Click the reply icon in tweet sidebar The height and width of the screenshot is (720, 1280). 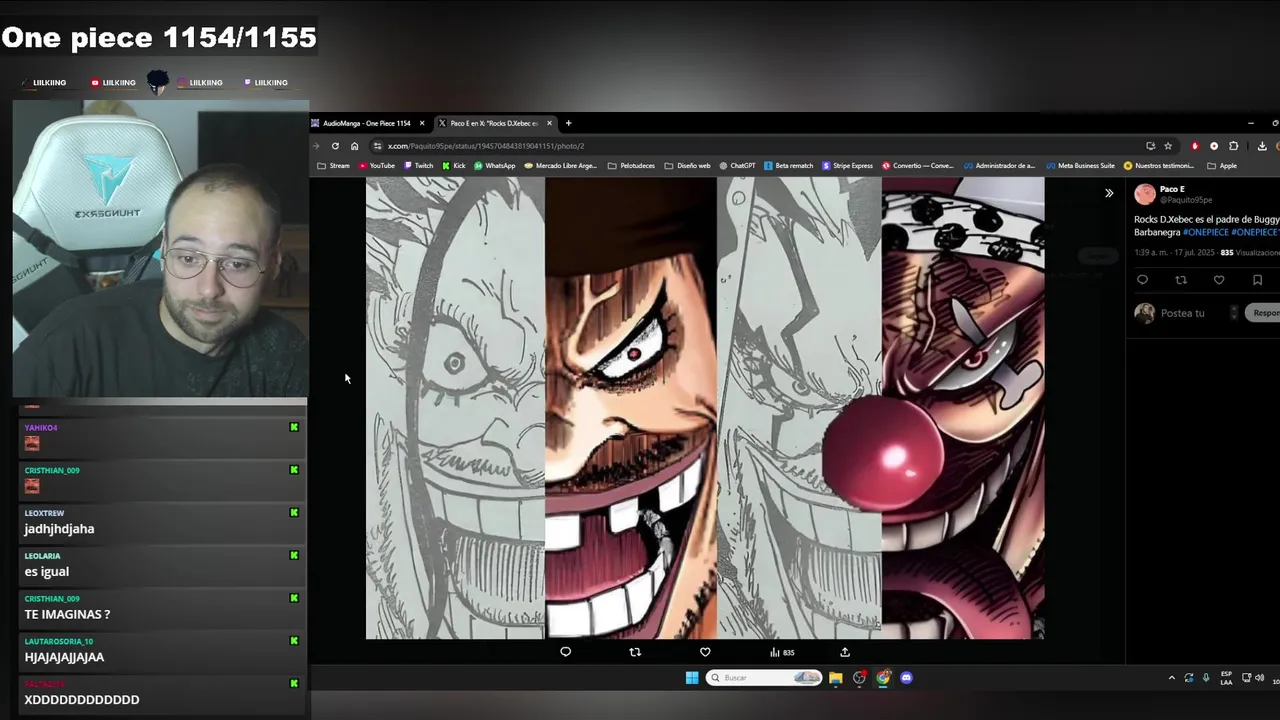click(1143, 280)
